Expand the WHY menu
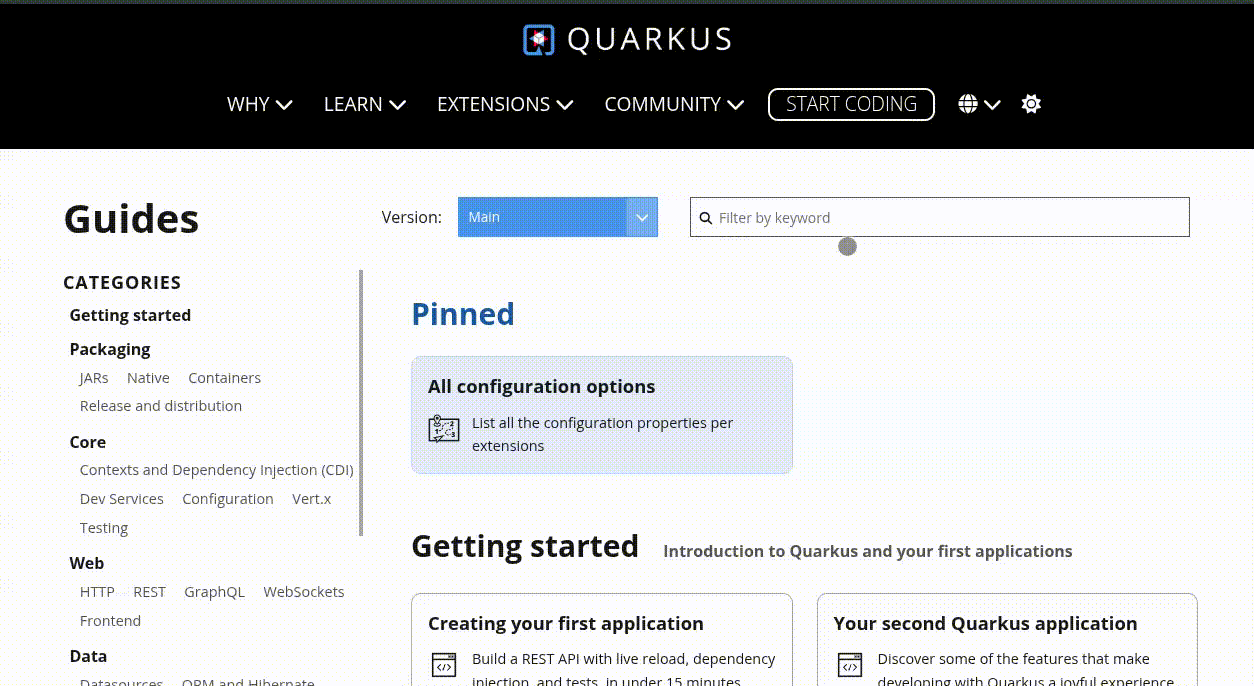 [x=259, y=104]
